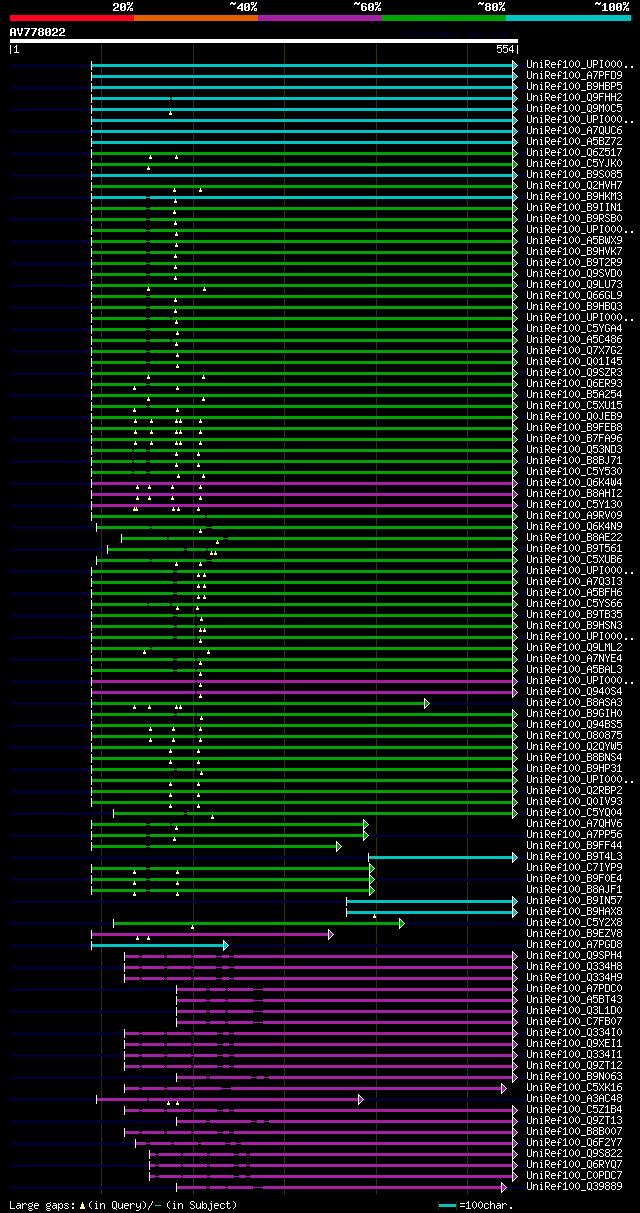Screen dimensions: 640x1213
Task: Select the UniRef100_C5Y130 label
Action: pyautogui.click(x=574, y=504)
